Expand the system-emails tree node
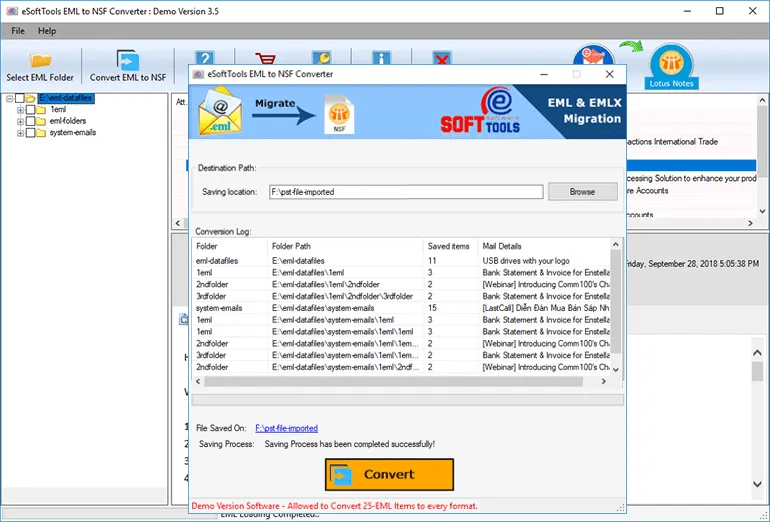 (x=20, y=133)
